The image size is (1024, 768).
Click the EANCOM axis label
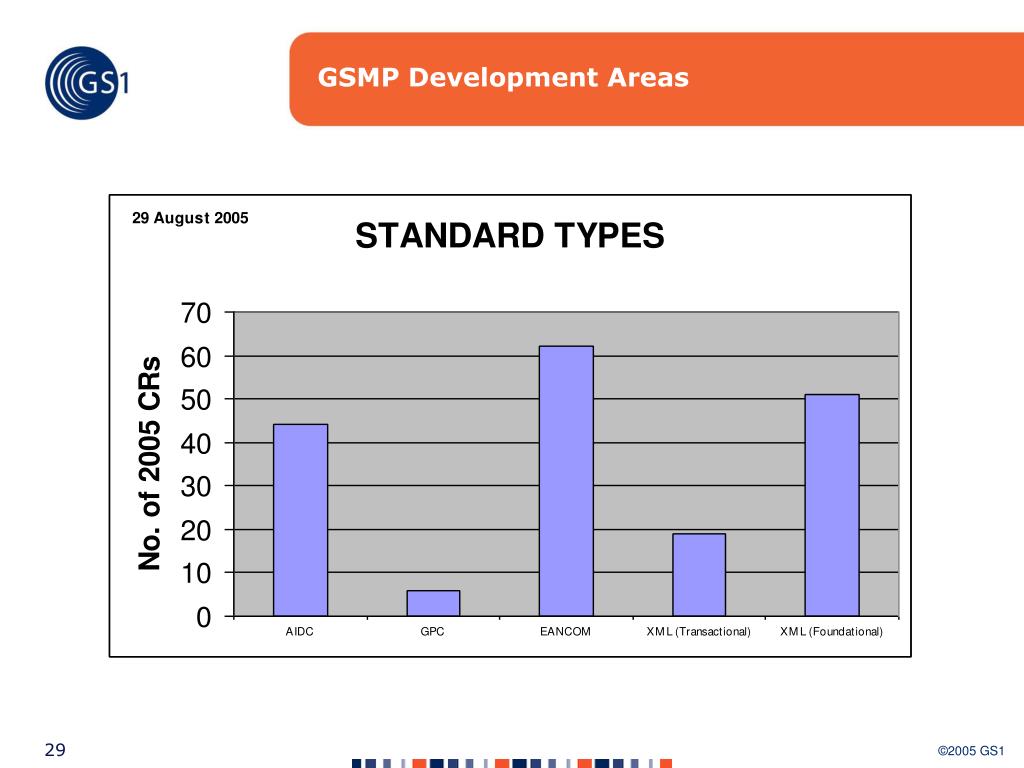point(565,632)
